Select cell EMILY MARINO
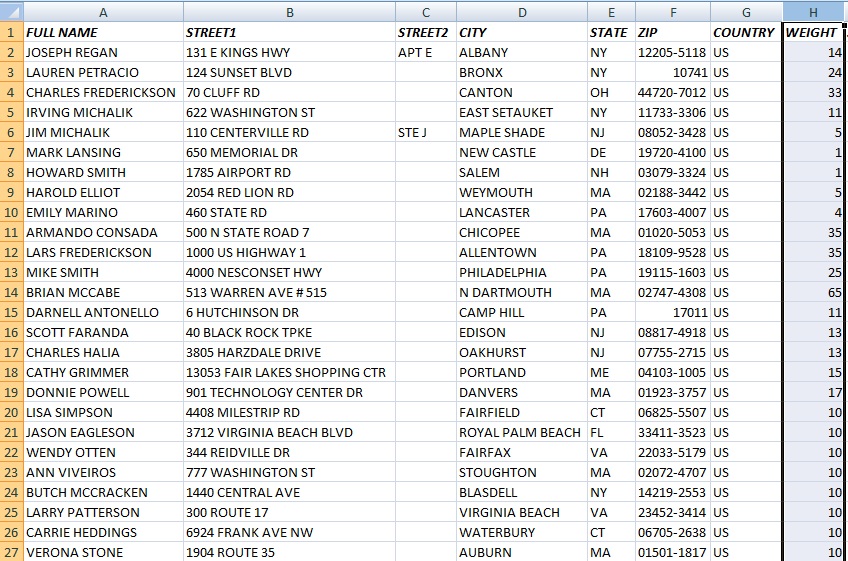Viewport: 848px width, 561px height. tap(103, 213)
